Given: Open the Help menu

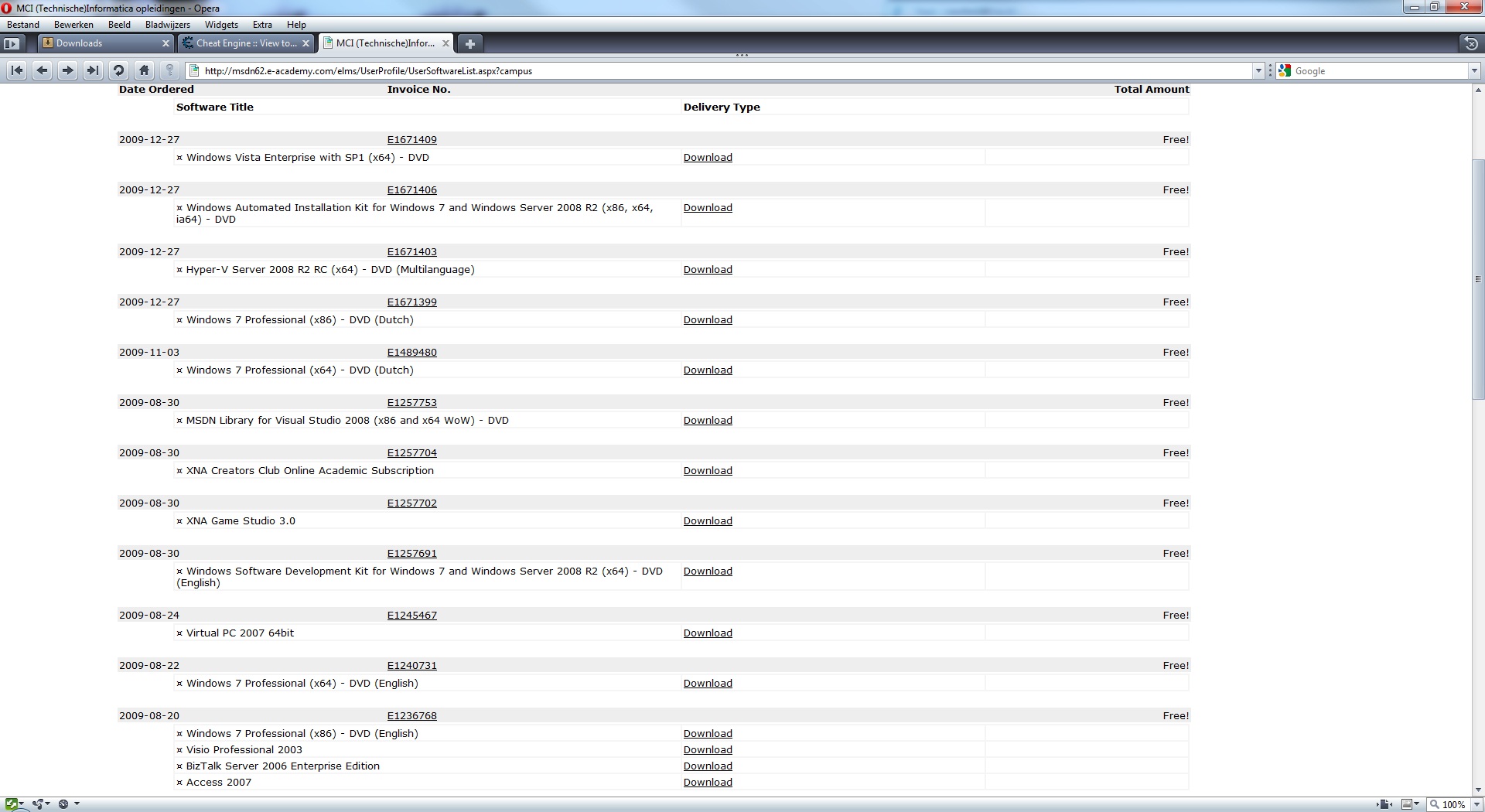Looking at the screenshot, I should point(296,25).
